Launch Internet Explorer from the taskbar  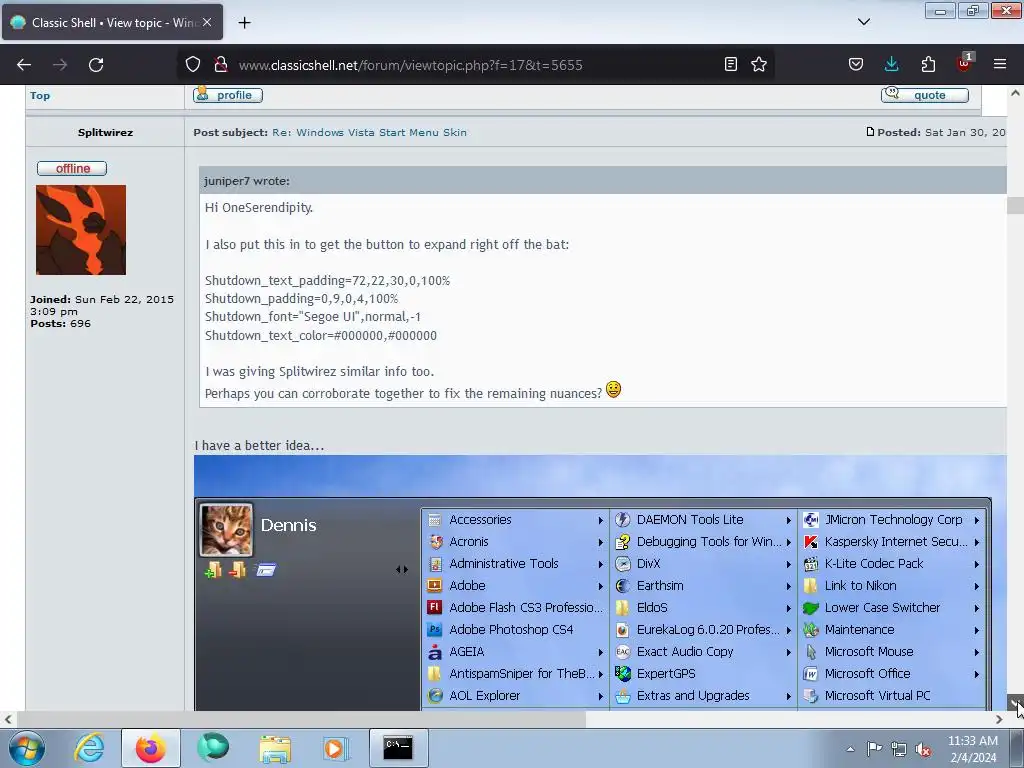(x=89, y=748)
